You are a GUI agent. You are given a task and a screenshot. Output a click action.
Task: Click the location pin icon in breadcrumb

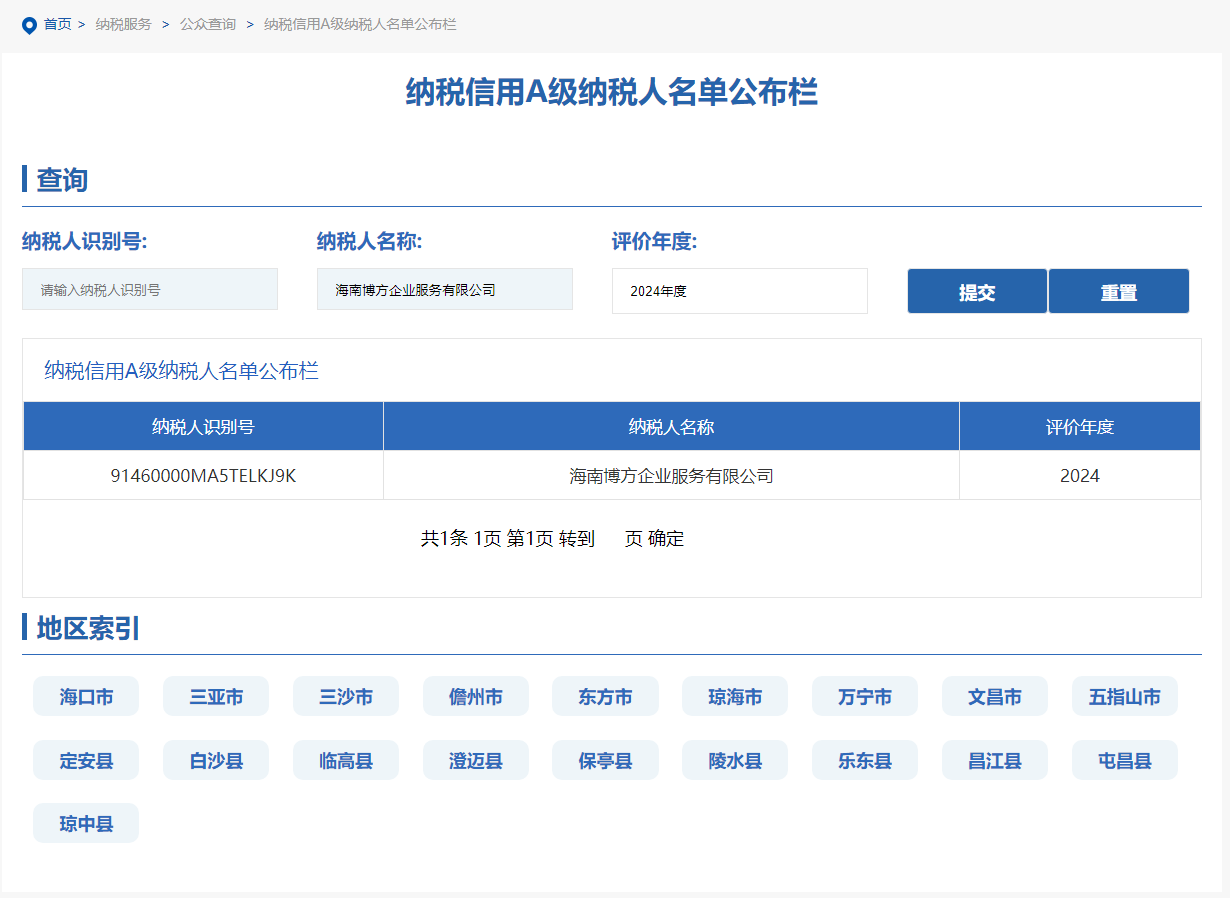pos(29,25)
